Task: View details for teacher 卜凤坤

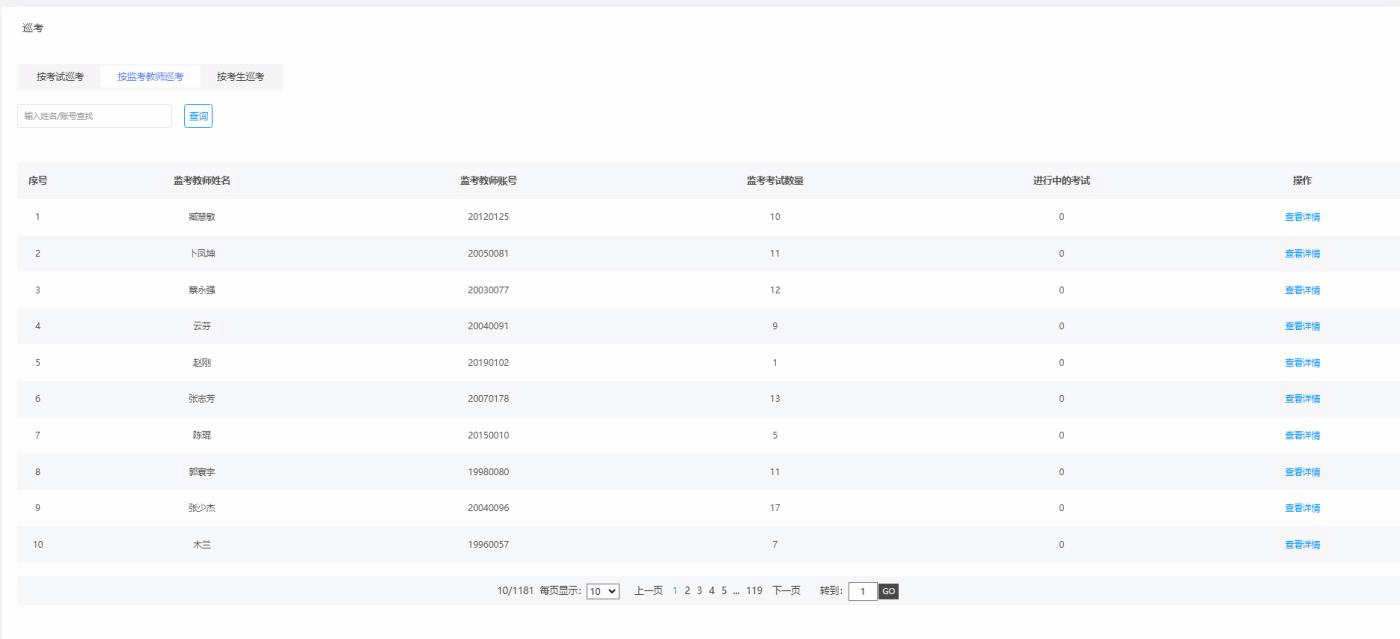Action: click(x=1302, y=254)
